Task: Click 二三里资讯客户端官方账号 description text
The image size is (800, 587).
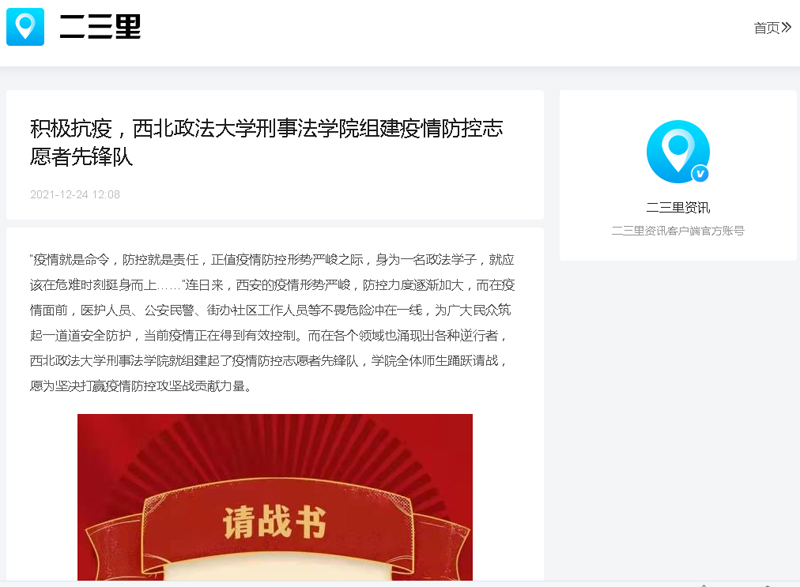Action: pyautogui.click(x=678, y=231)
